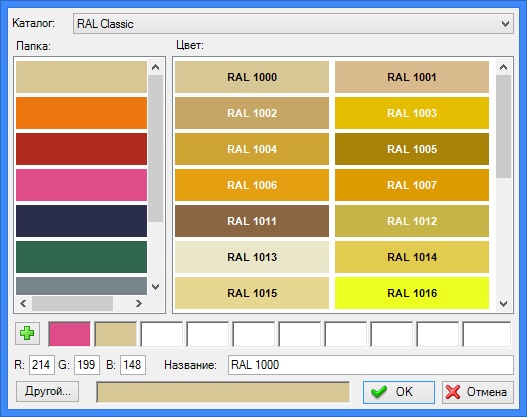Click the last empty favorite slot
527x417 pixels.
tap(487, 334)
